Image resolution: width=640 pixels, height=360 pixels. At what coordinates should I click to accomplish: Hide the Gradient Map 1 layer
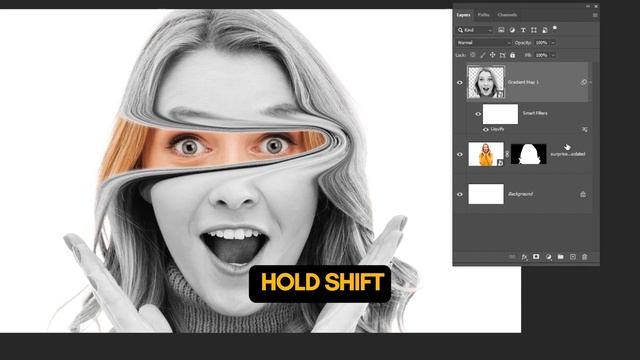tap(460, 82)
